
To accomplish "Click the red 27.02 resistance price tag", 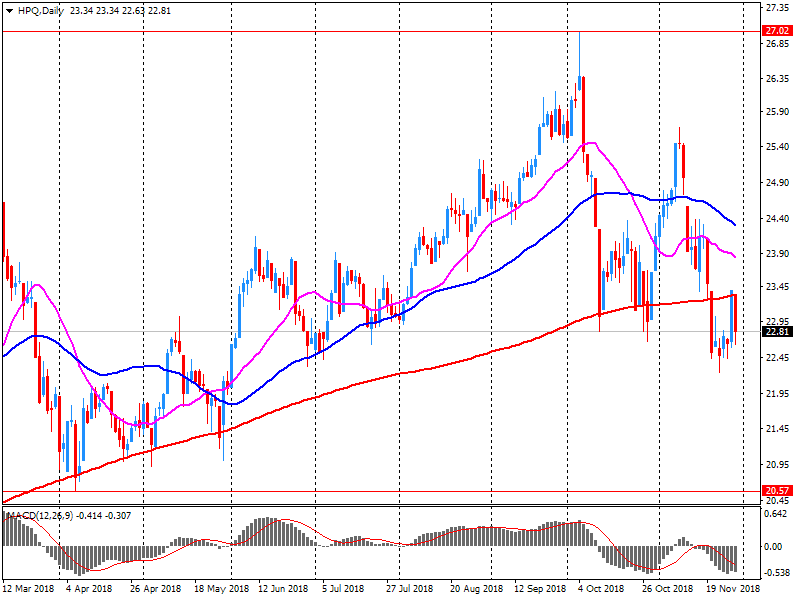I will pos(777,31).
